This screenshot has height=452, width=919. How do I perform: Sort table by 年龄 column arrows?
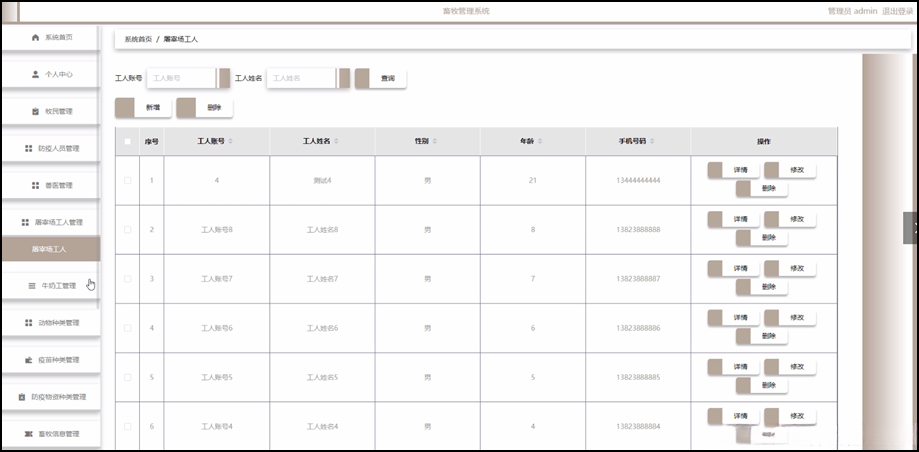[x=539, y=142]
